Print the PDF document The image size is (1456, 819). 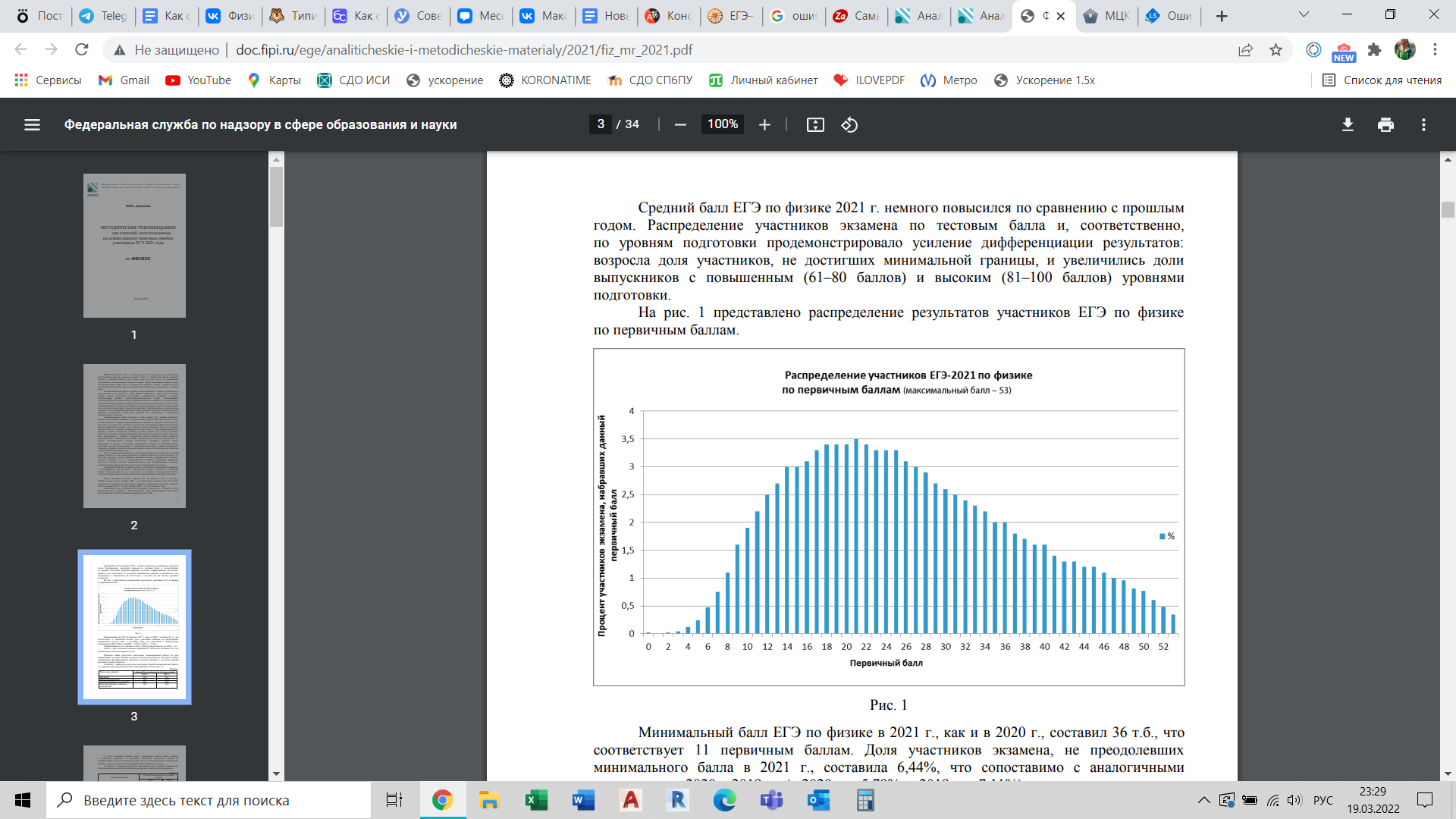1385,125
